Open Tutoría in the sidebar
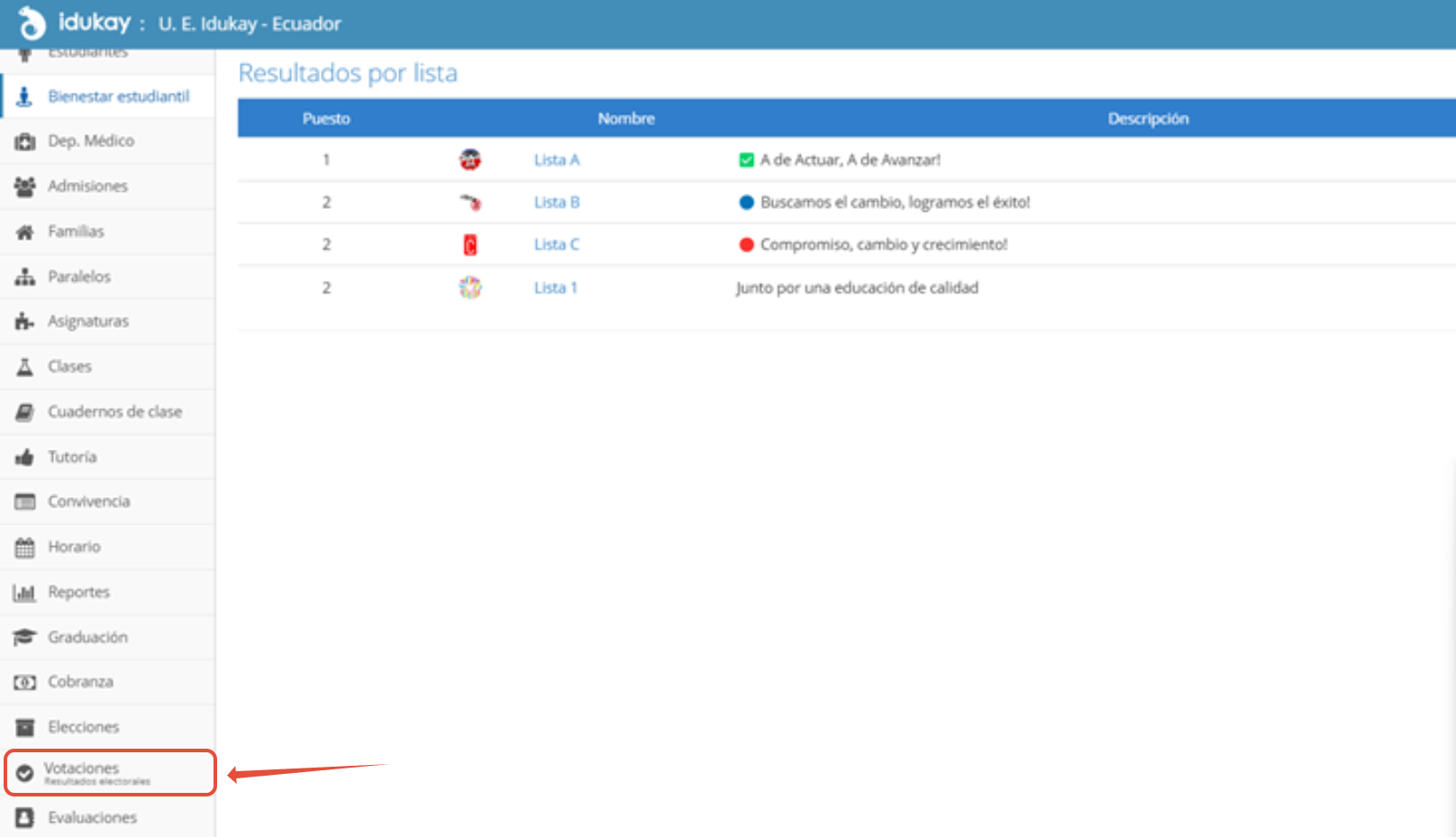 108,457
